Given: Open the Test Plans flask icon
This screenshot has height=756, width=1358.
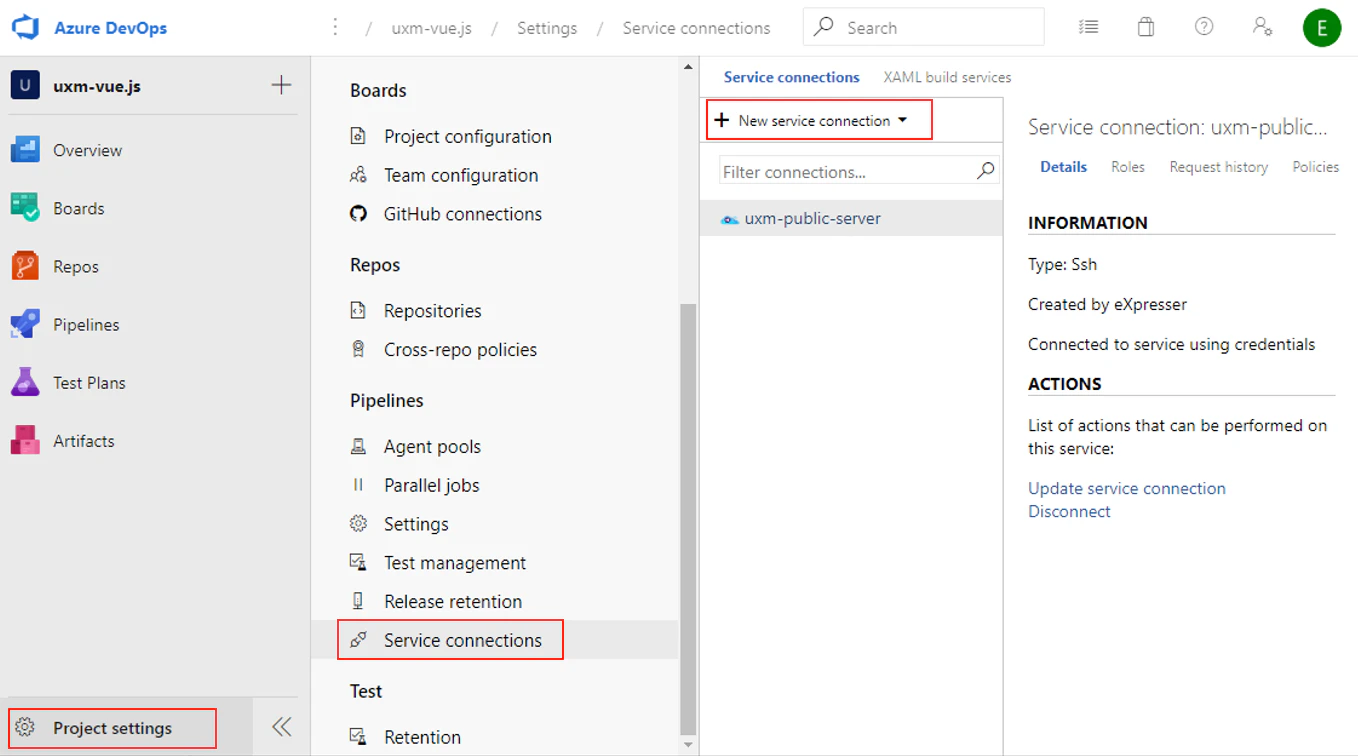Looking at the screenshot, I should click(x=25, y=382).
